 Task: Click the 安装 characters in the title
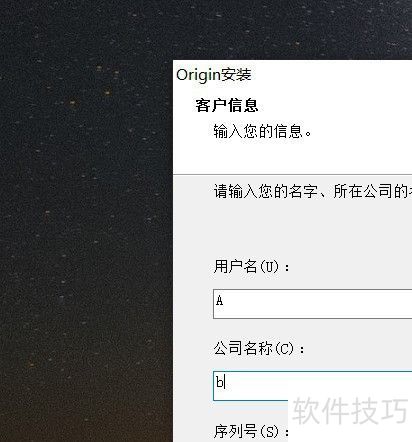(236, 75)
